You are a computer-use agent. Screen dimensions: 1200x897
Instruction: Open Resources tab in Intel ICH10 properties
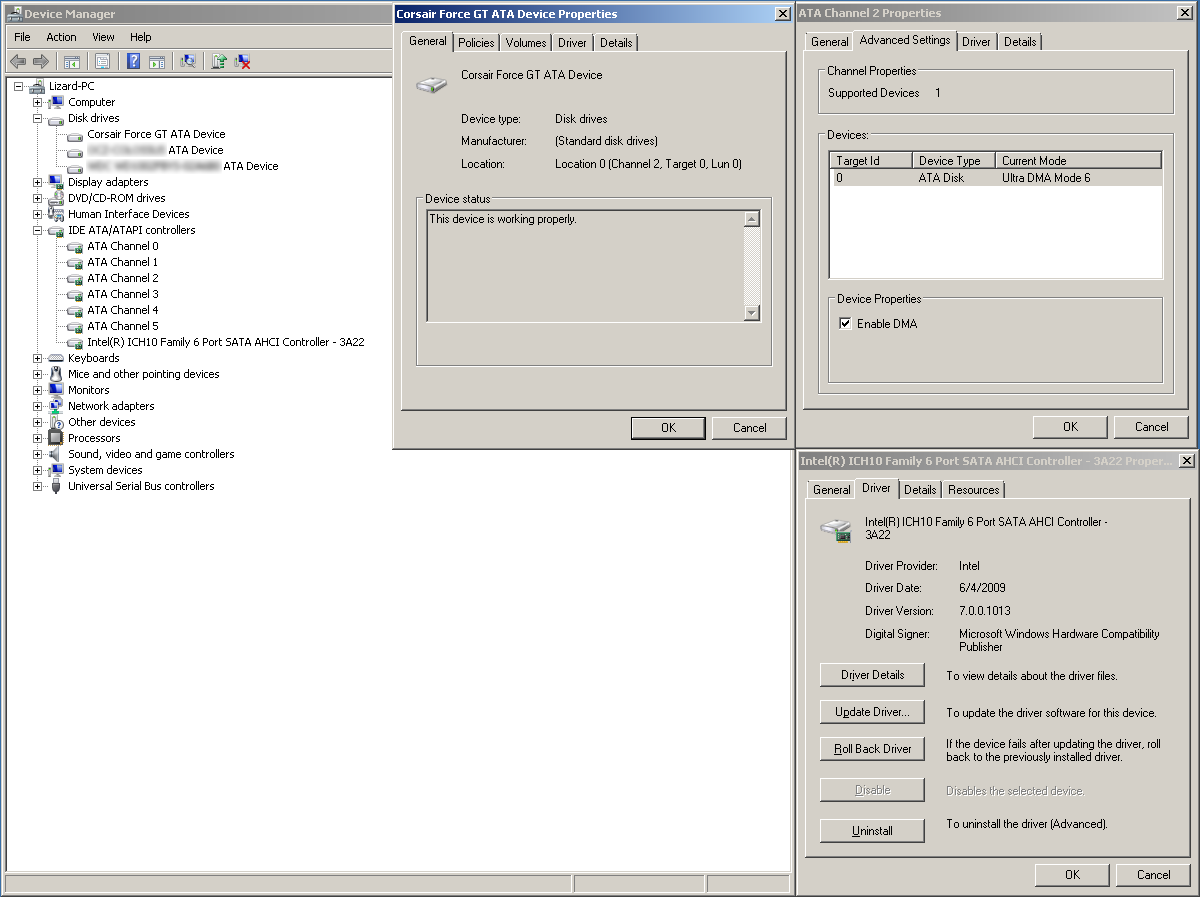[974, 490]
